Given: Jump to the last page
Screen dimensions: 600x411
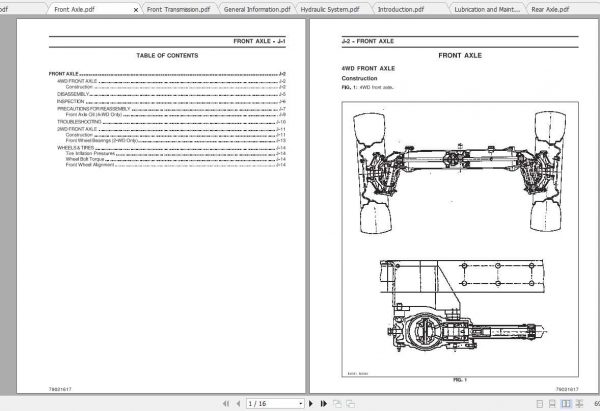Looking at the screenshot, I should [x=323, y=403].
